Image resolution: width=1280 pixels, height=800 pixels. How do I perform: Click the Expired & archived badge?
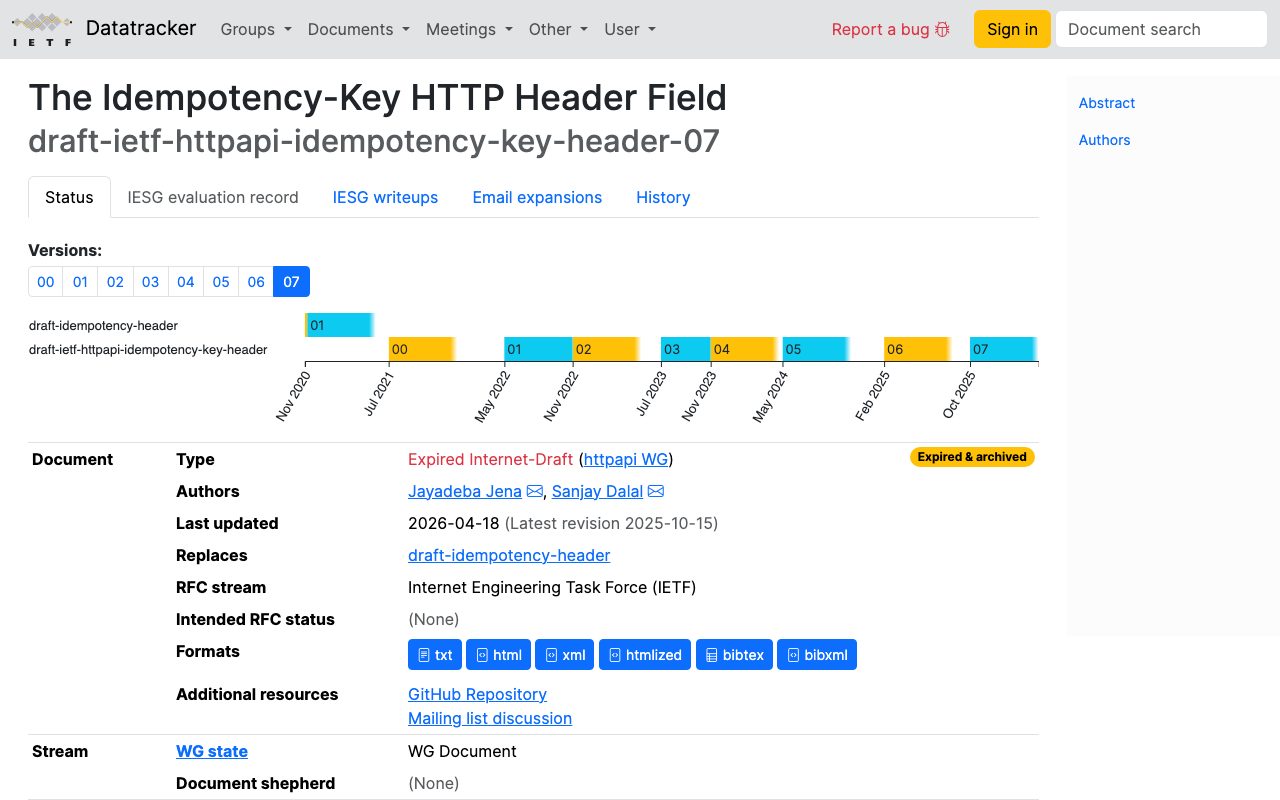coord(972,457)
